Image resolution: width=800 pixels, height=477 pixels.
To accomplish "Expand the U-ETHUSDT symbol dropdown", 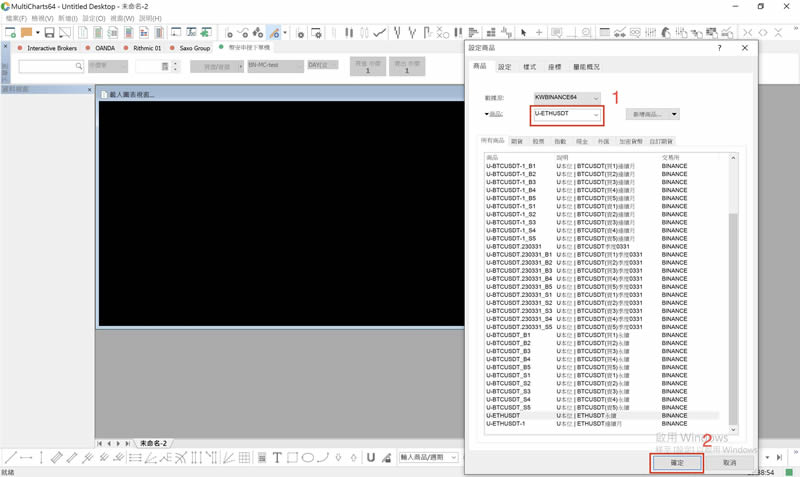I will pos(596,115).
